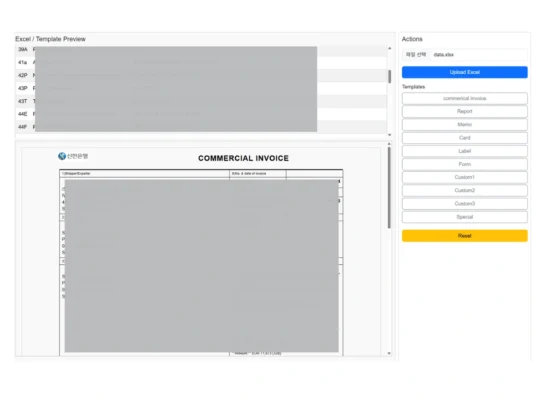Select the Custom1 template
Screen dimensions: 546x410
[465, 177]
